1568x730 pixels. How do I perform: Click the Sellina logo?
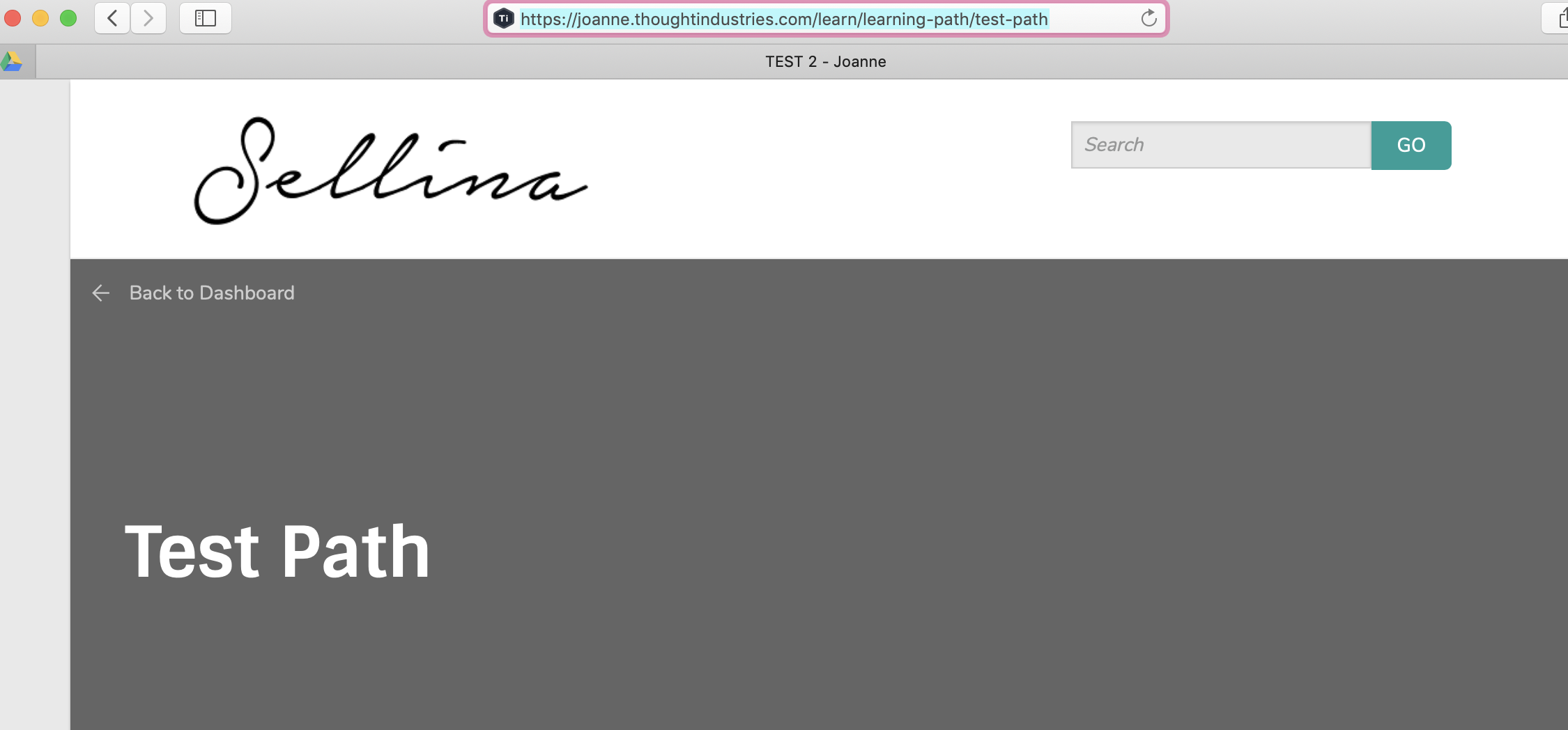391,171
